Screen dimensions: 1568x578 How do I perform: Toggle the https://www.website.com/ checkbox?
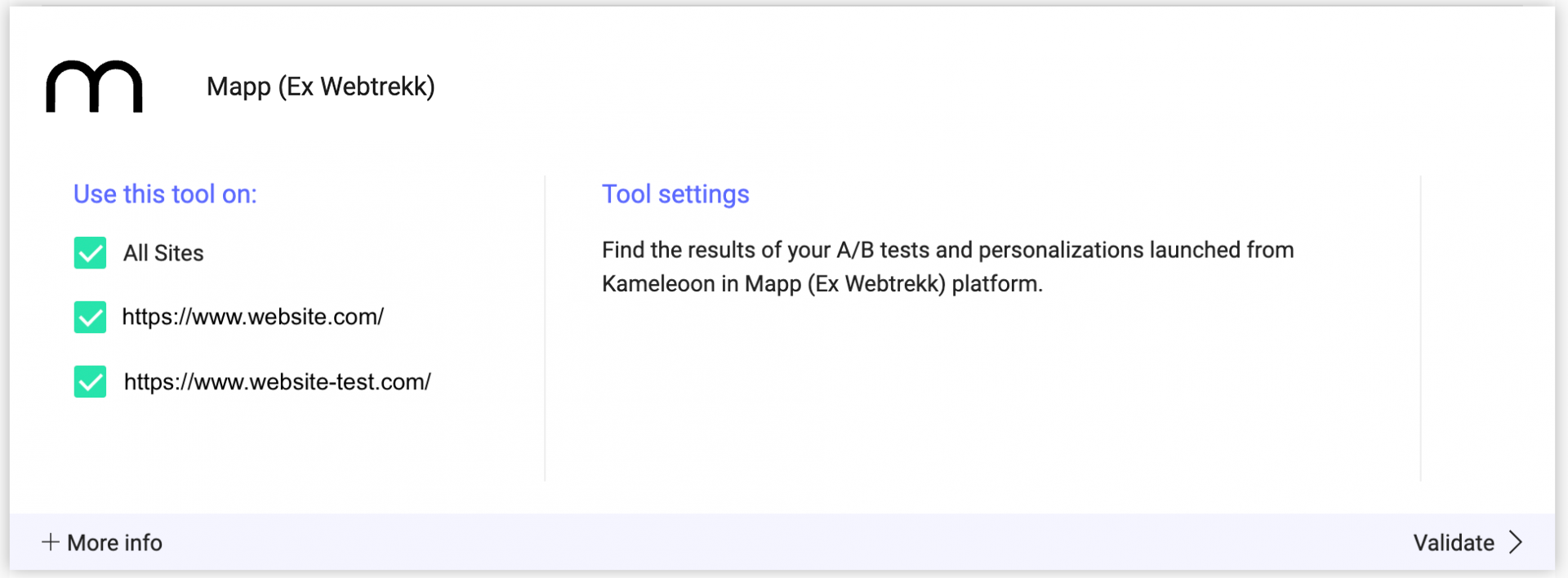tap(90, 317)
